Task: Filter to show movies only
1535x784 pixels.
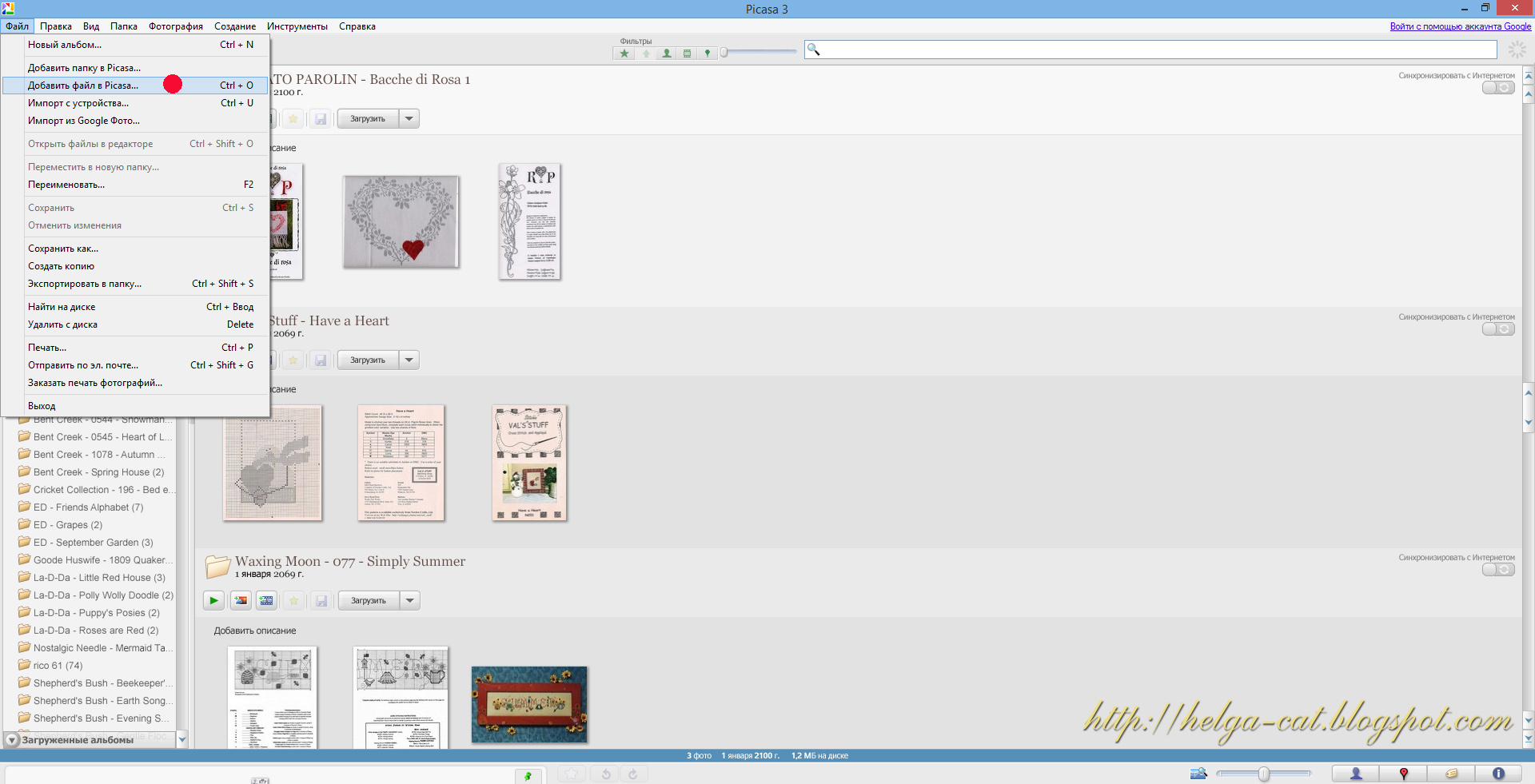Action: (687, 54)
